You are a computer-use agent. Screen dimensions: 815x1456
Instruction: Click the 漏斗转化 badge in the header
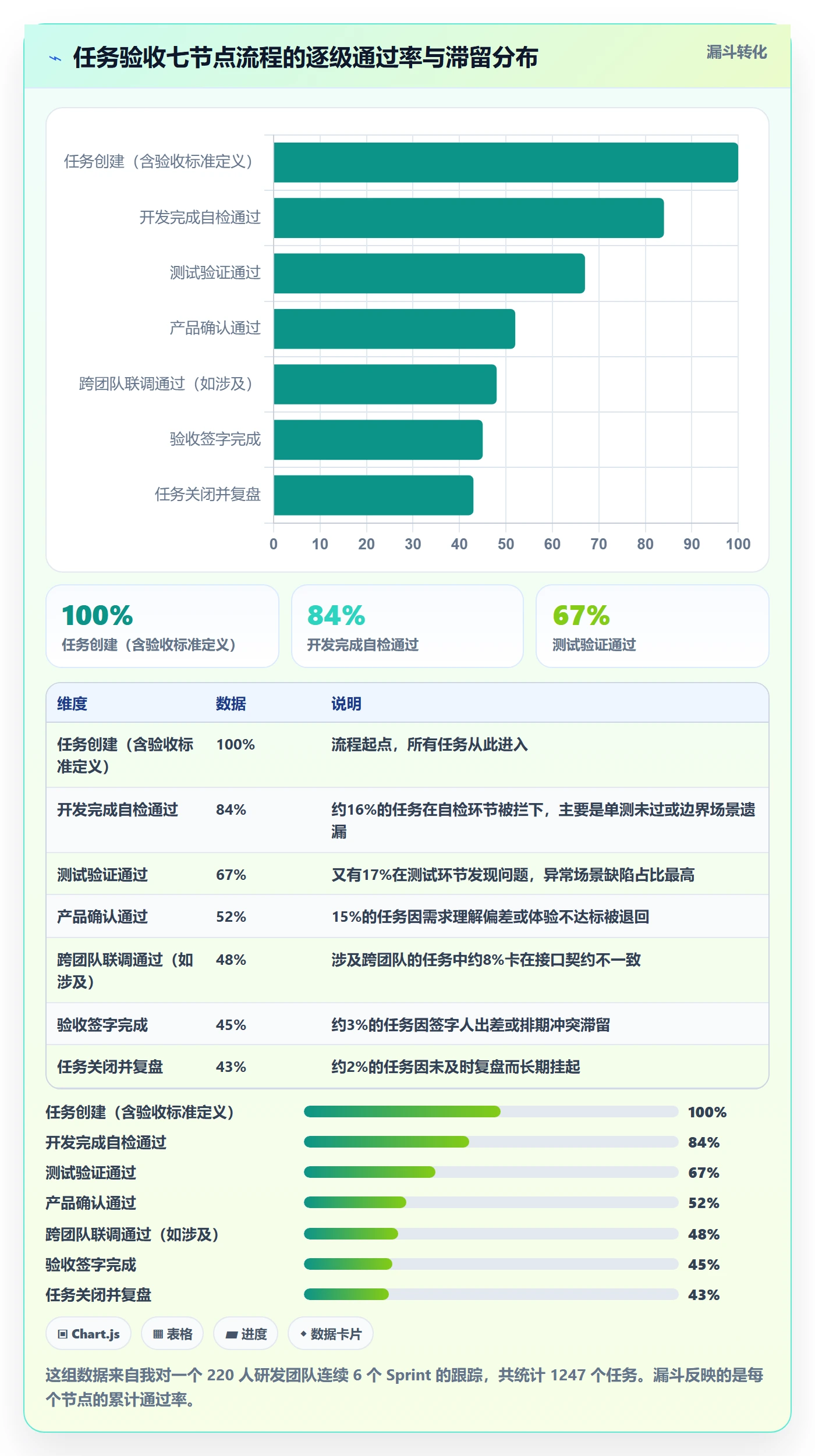tap(736, 52)
